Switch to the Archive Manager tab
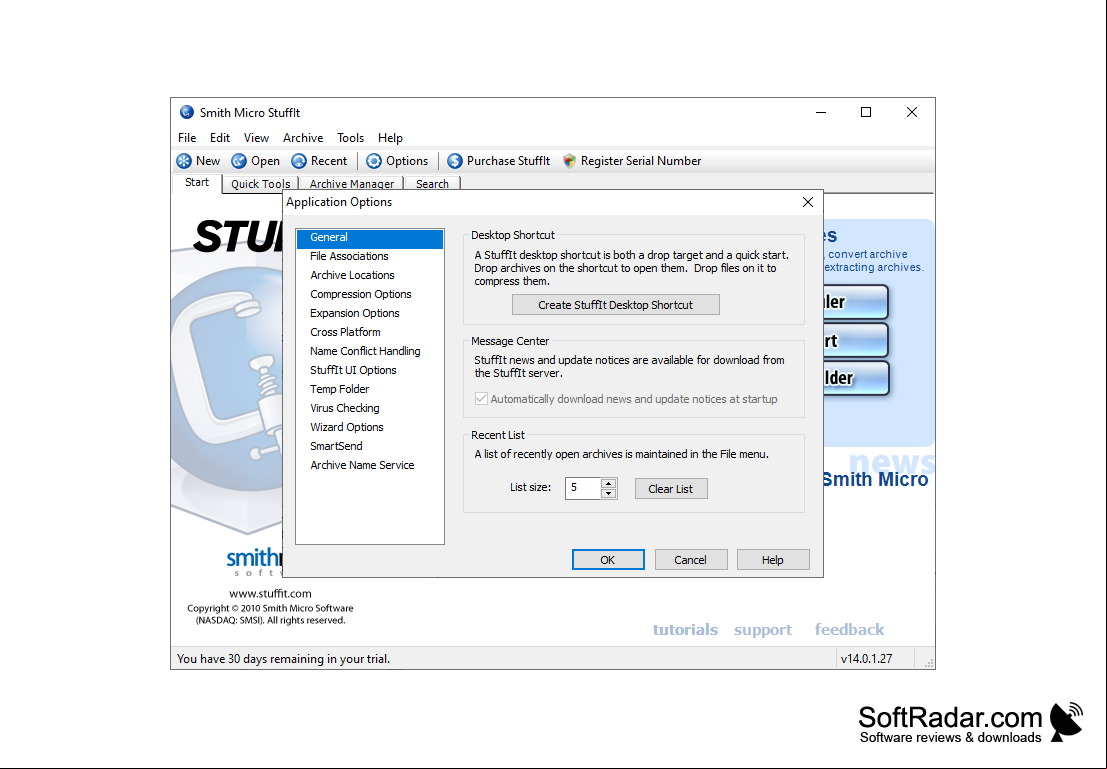The height and width of the screenshot is (769, 1107). point(352,184)
